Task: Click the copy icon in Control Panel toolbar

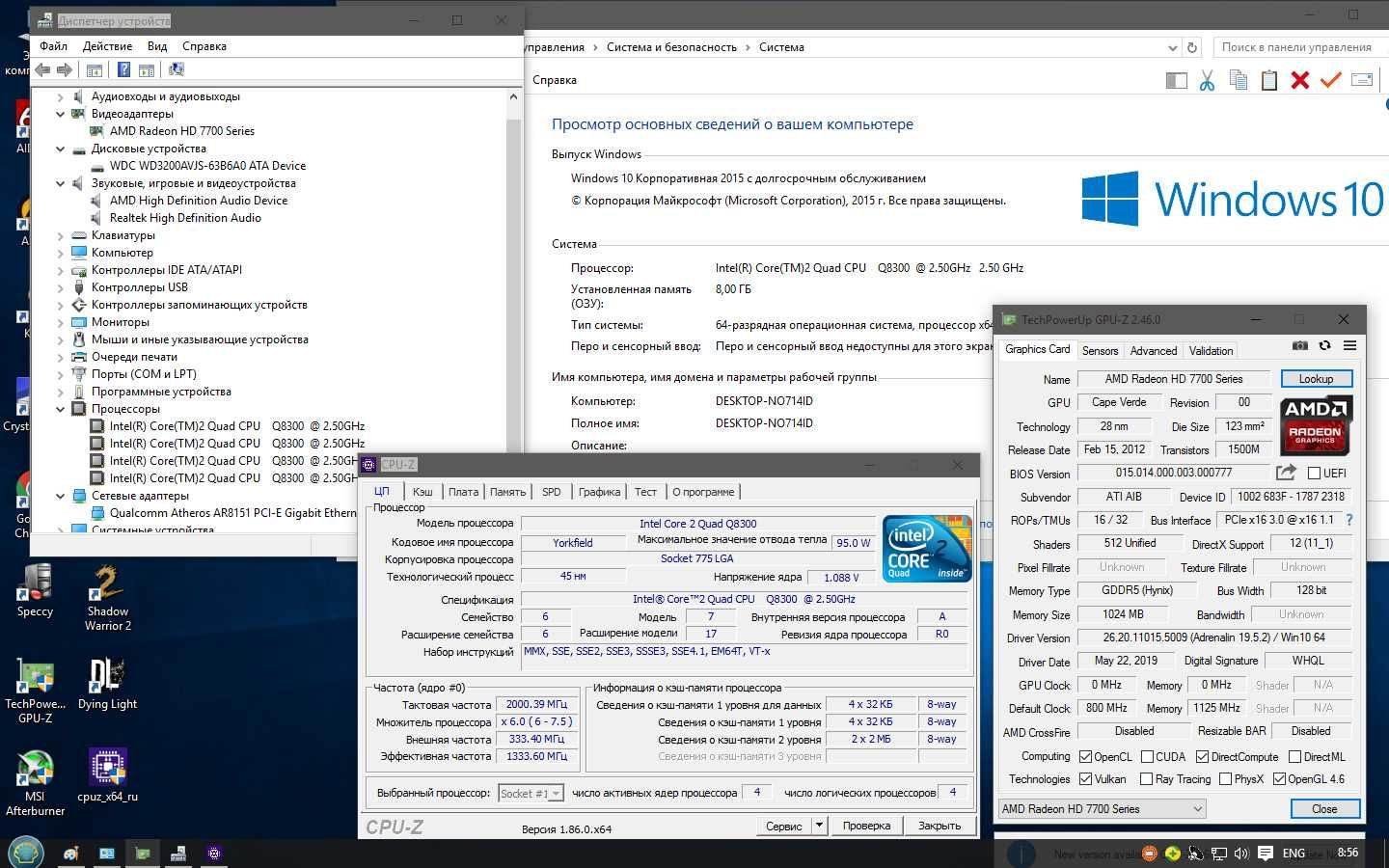Action: pyautogui.click(x=1239, y=80)
